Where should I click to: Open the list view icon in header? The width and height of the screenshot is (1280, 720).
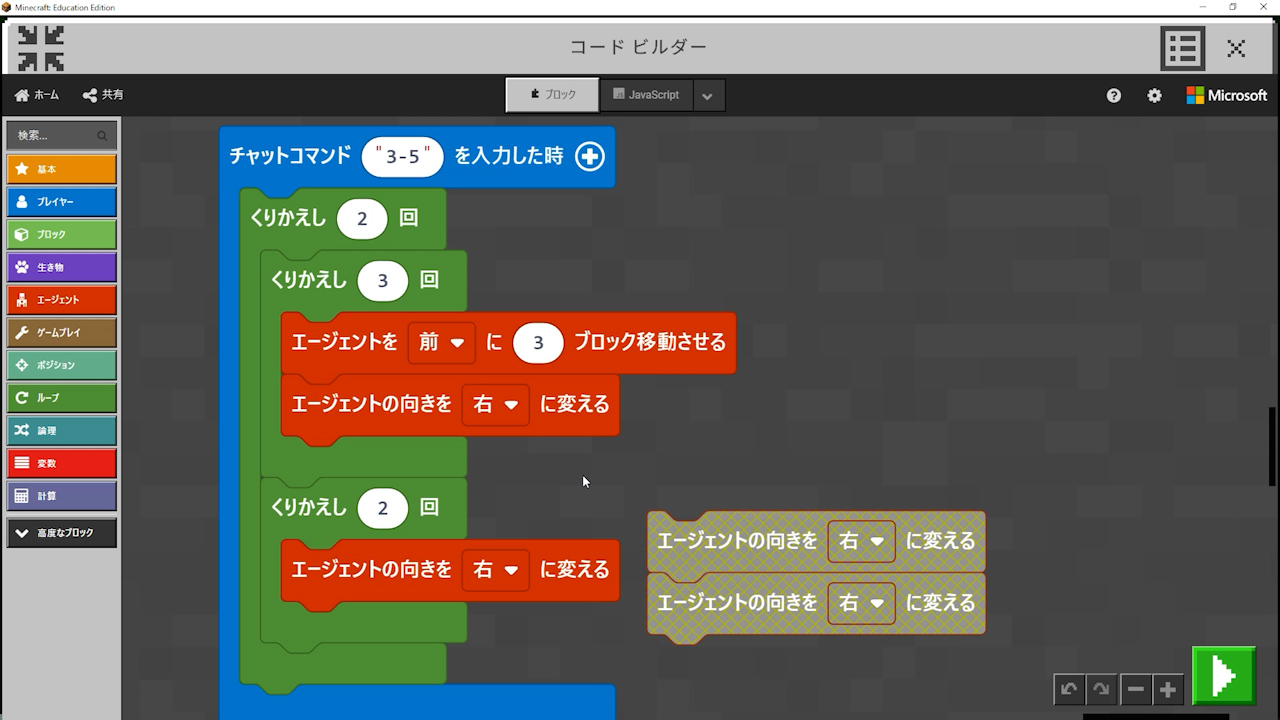tap(1182, 48)
